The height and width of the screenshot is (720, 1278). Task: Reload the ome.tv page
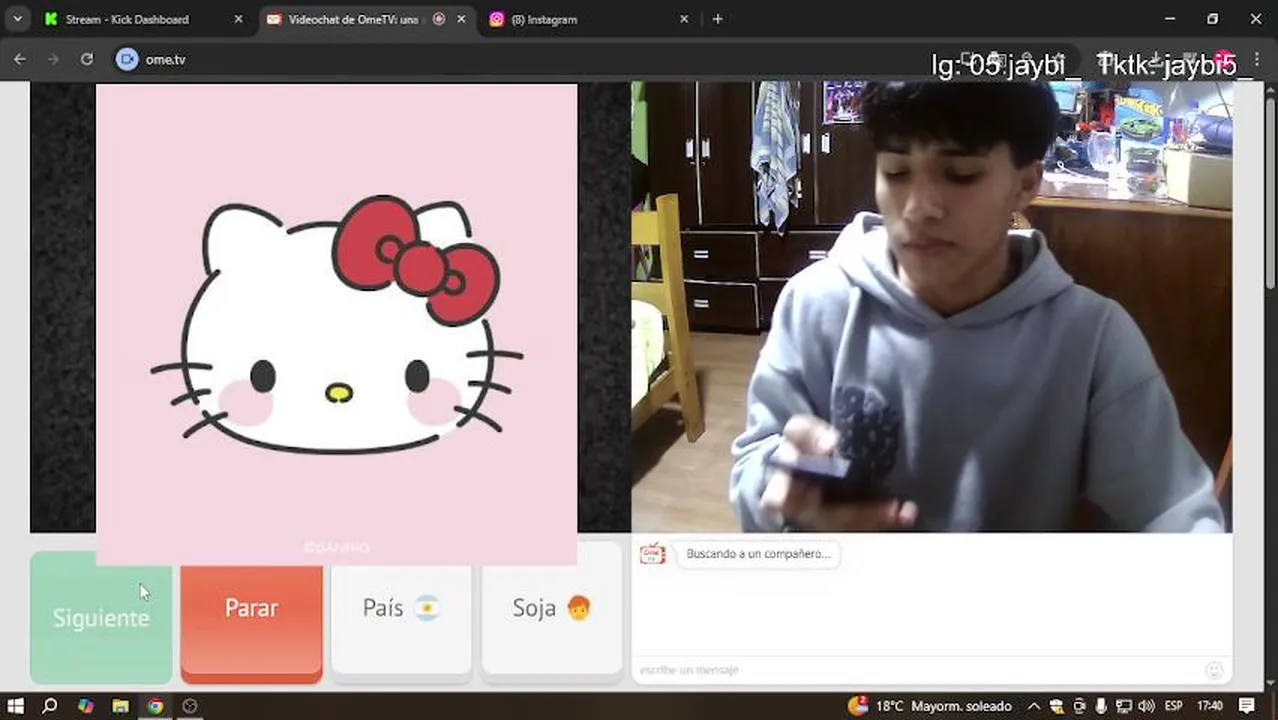point(87,59)
